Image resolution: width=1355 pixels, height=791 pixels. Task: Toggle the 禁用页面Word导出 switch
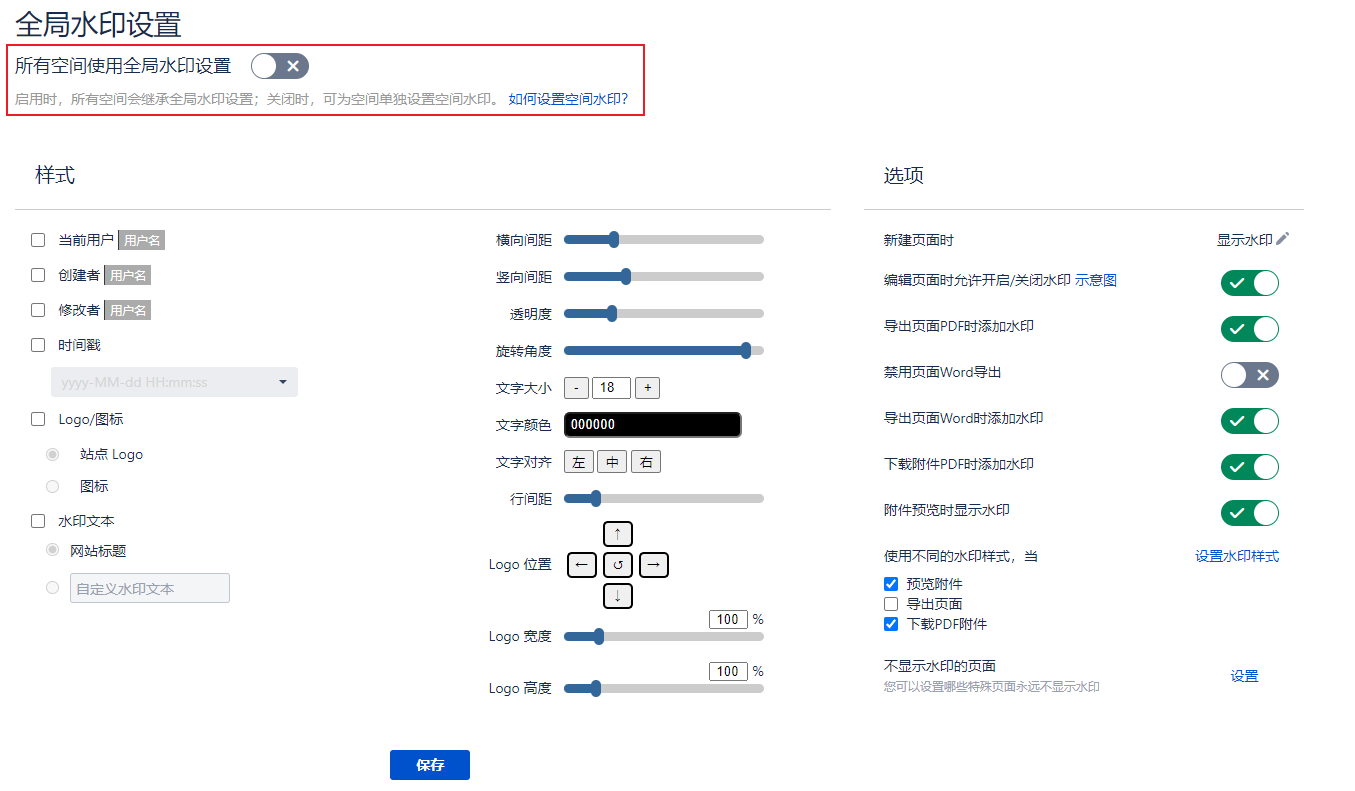tap(1249, 375)
